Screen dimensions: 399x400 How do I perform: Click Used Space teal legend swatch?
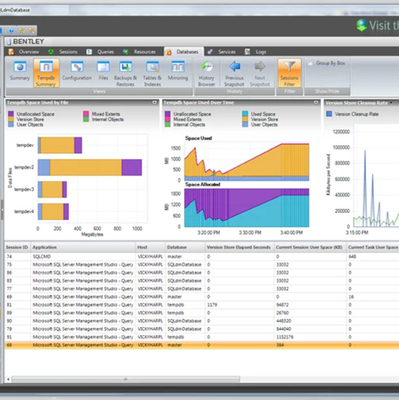[x=245, y=114]
